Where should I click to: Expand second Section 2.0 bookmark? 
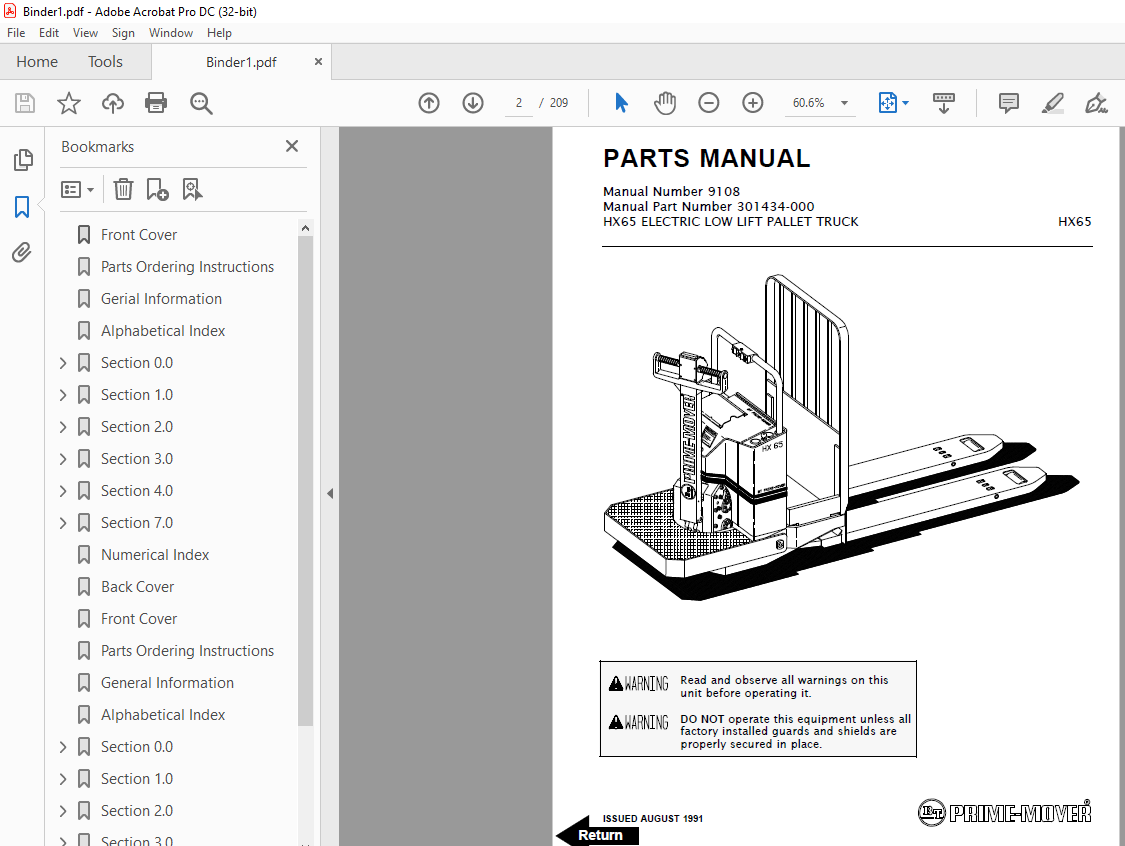coord(63,811)
